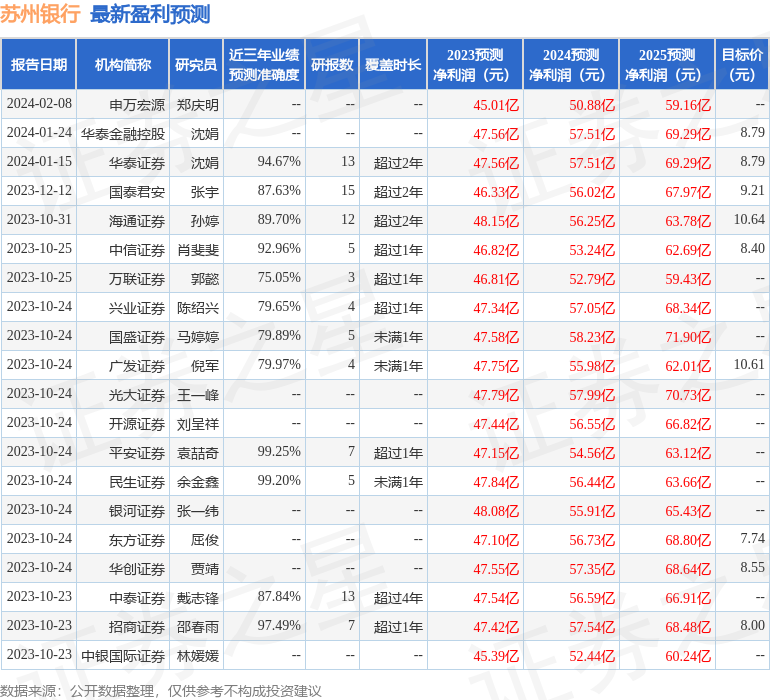Select the 中银国际证券 institution cell
The image size is (770, 700).
coord(123,655)
